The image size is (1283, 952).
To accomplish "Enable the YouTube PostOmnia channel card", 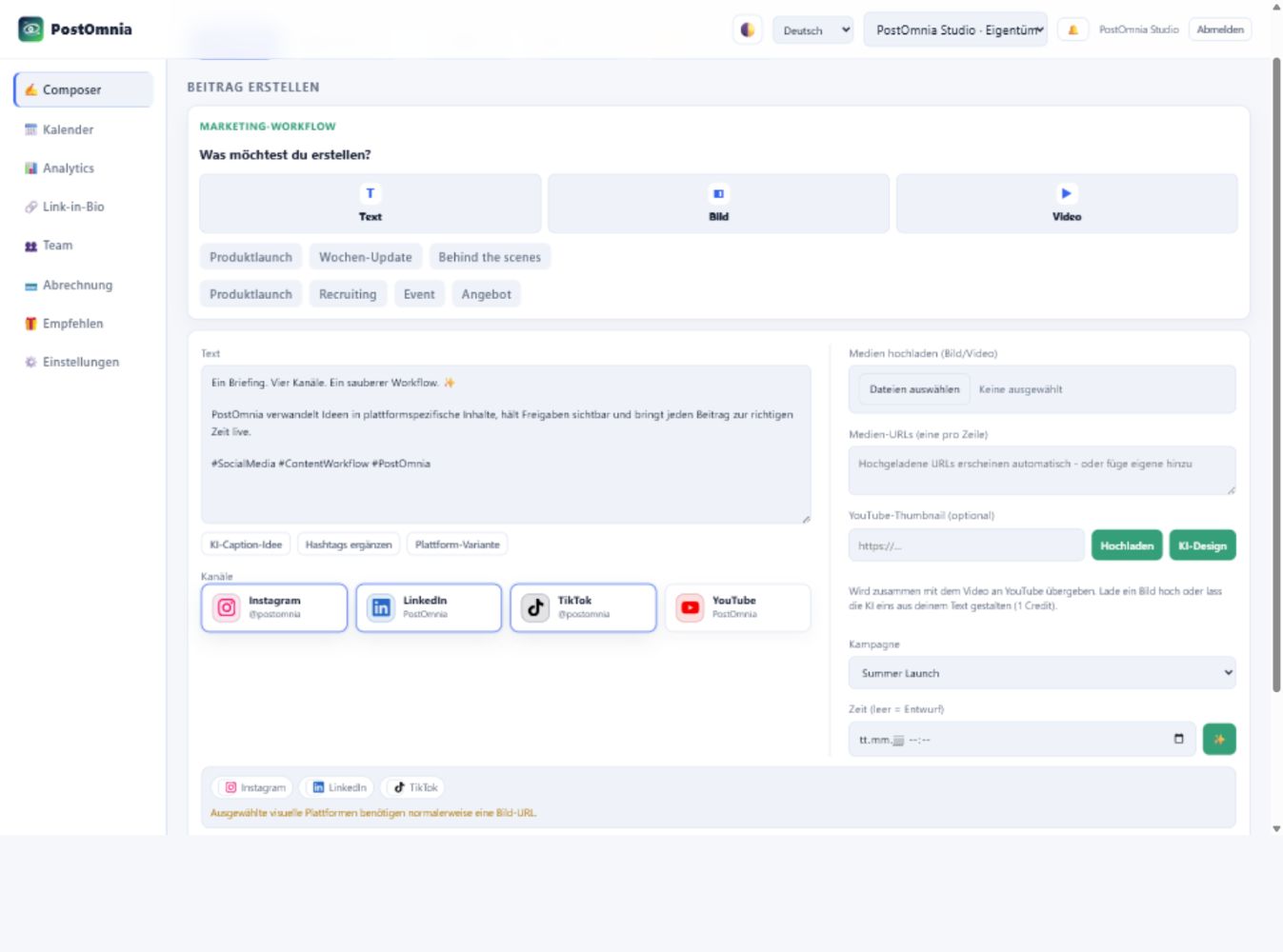I will (x=737, y=607).
